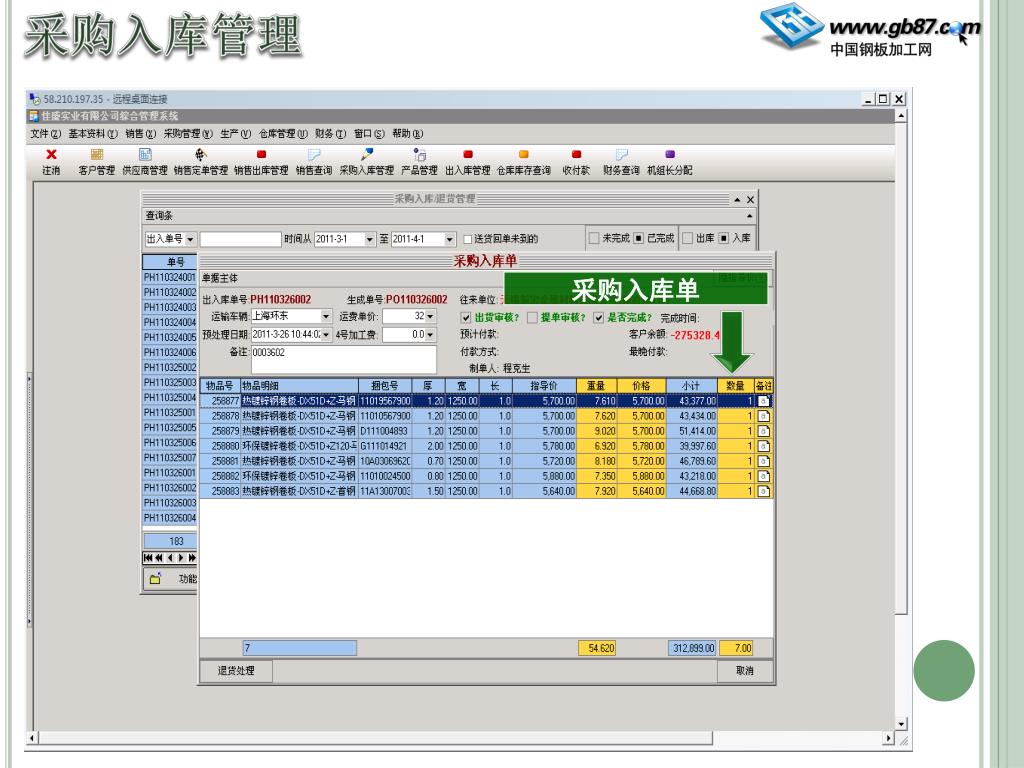Open 供应商管理 toolbar icon
The image size is (1024, 768).
pyautogui.click(x=145, y=155)
